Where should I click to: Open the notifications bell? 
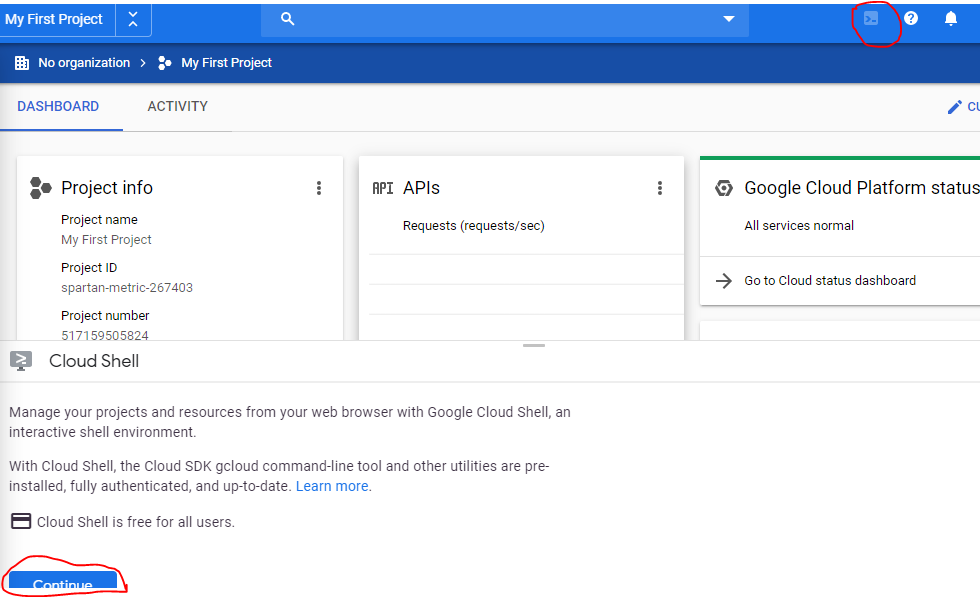(x=951, y=19)
